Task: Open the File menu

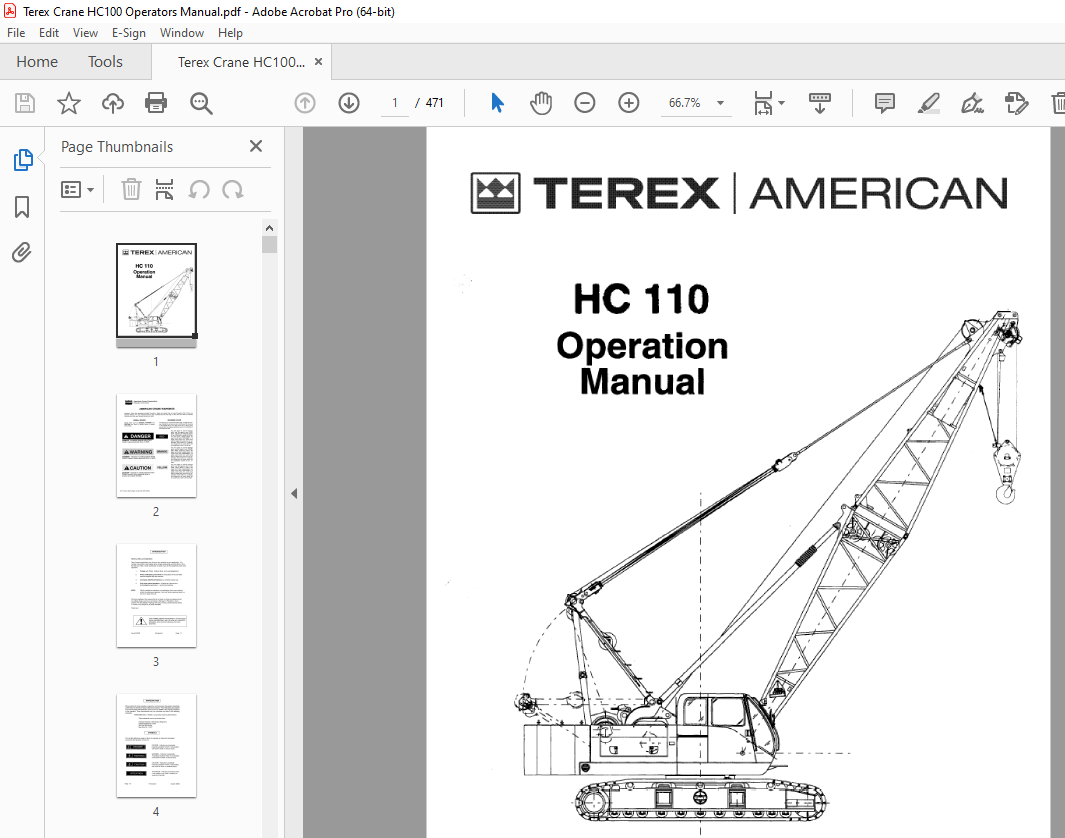Action: pyautogui.click(x=16, y=33)
